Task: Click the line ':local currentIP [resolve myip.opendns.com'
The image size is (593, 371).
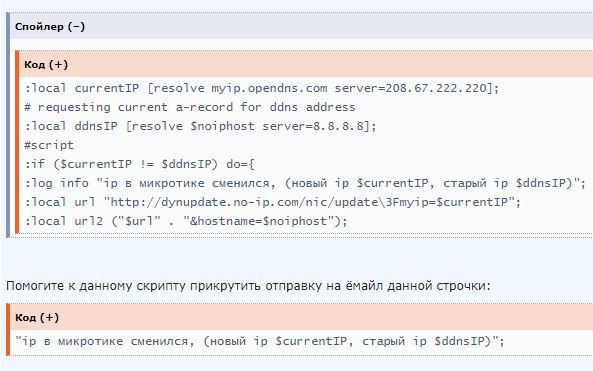Action: click(262, 88)
